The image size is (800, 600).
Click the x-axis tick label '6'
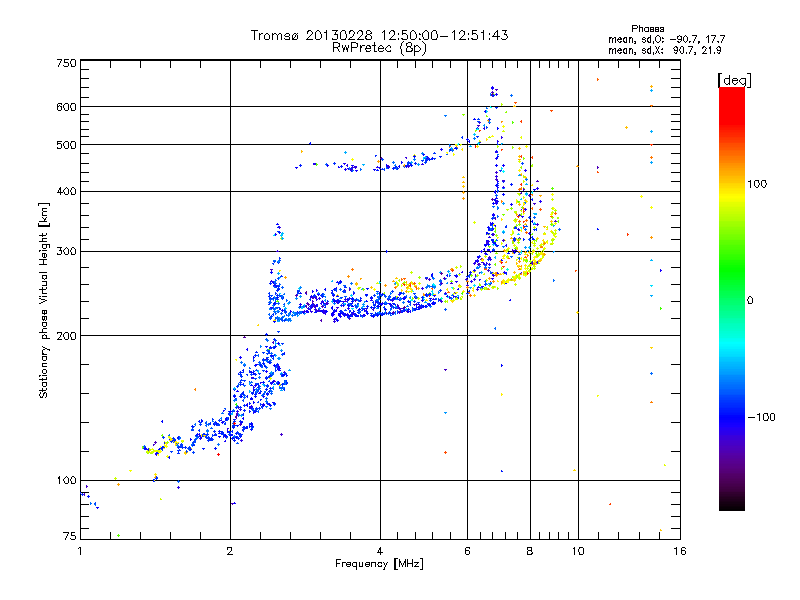point(467,551)
